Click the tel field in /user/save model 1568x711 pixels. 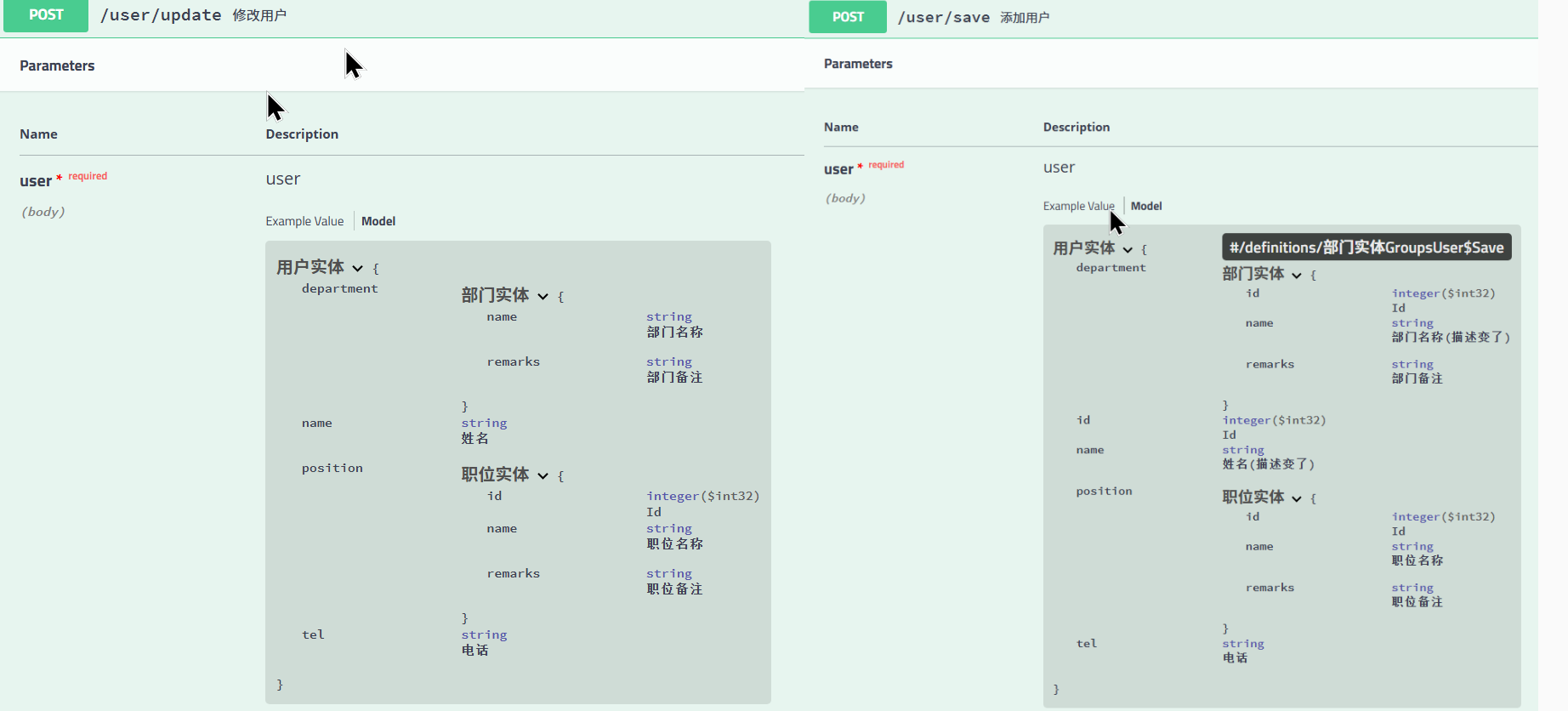[1087, 644]
